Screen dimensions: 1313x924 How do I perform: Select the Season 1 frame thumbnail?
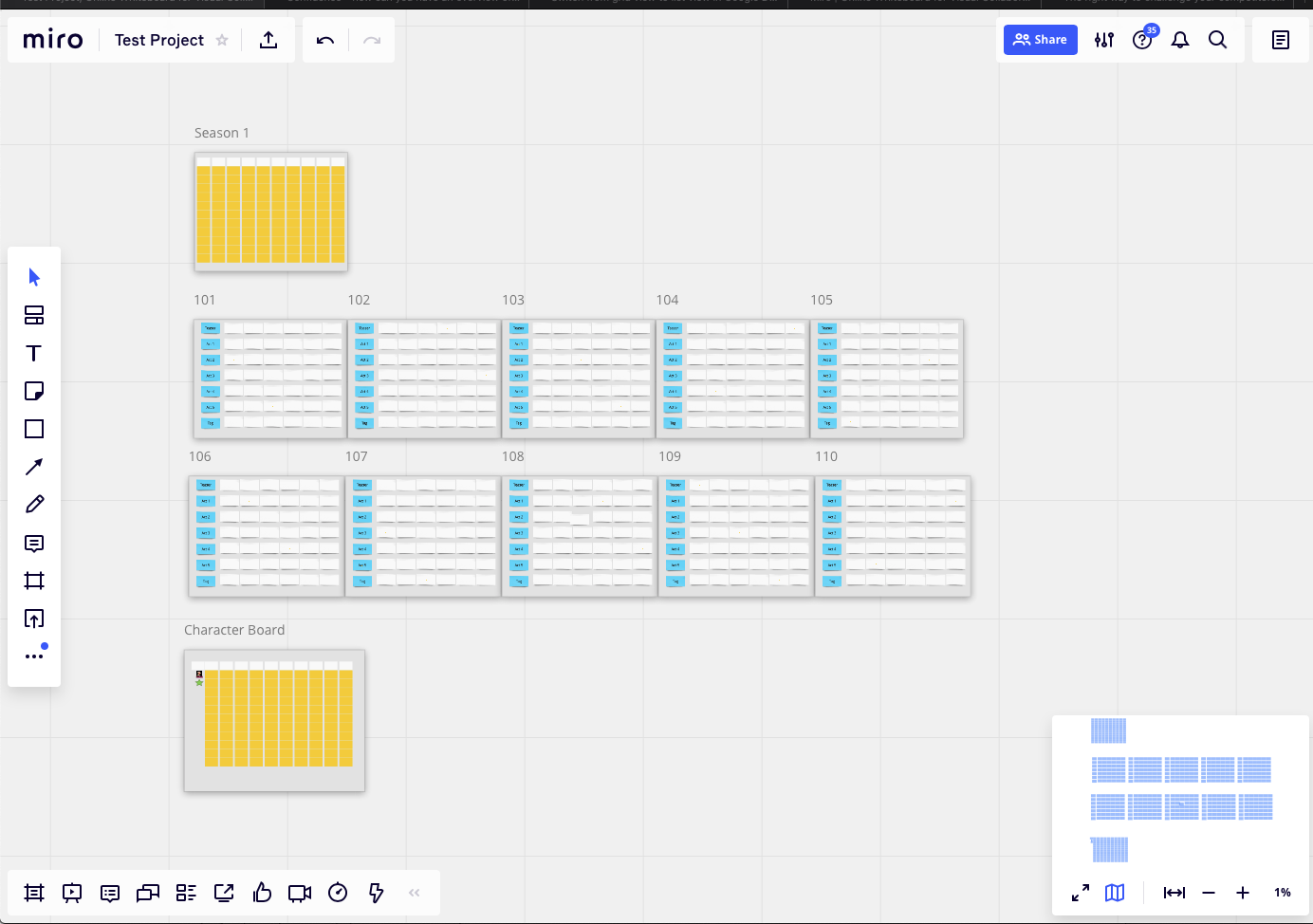[x=270, y=212]
